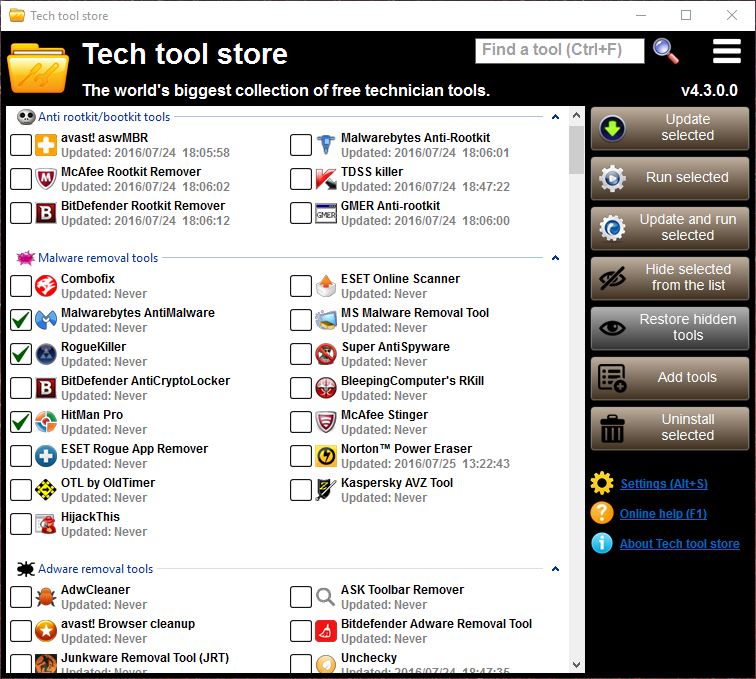Click the Super AntiSpyware icon

(x=326, y=354)
